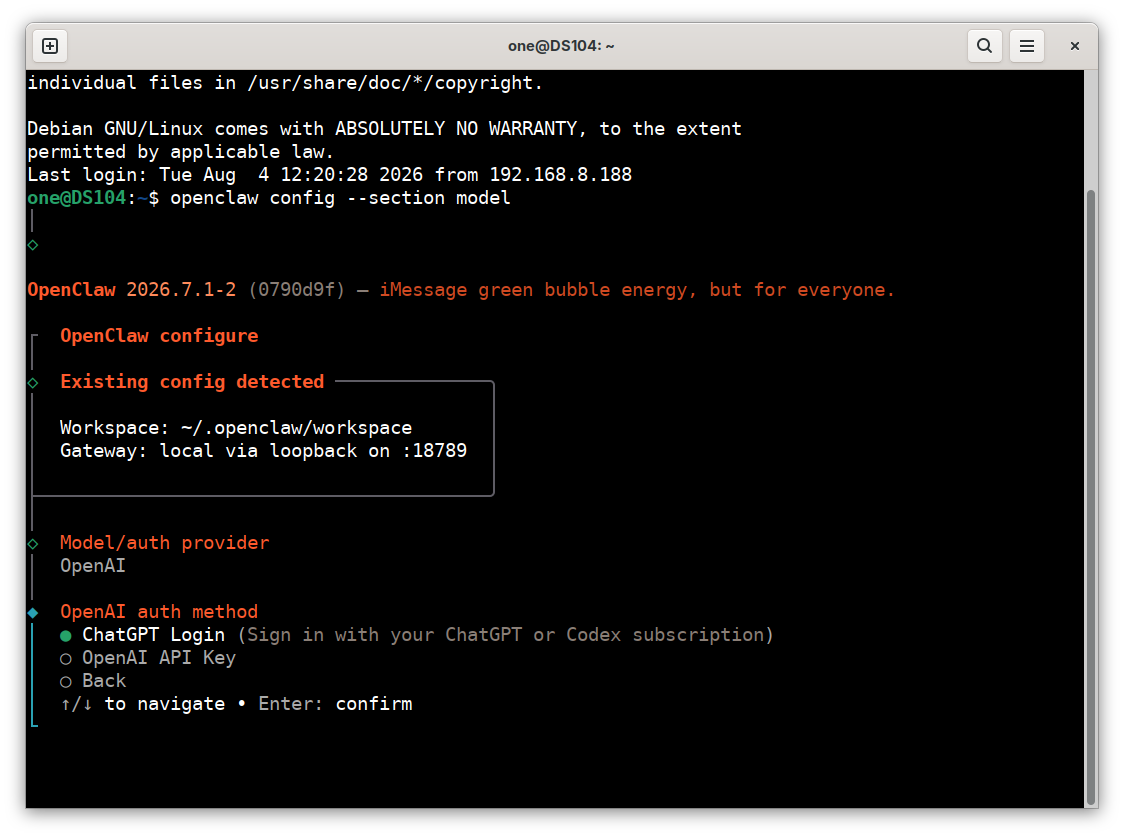Screen dimensions: 1124x837
Task: Click the /usr/share/doc/*/copyright line
Action: 285,83
